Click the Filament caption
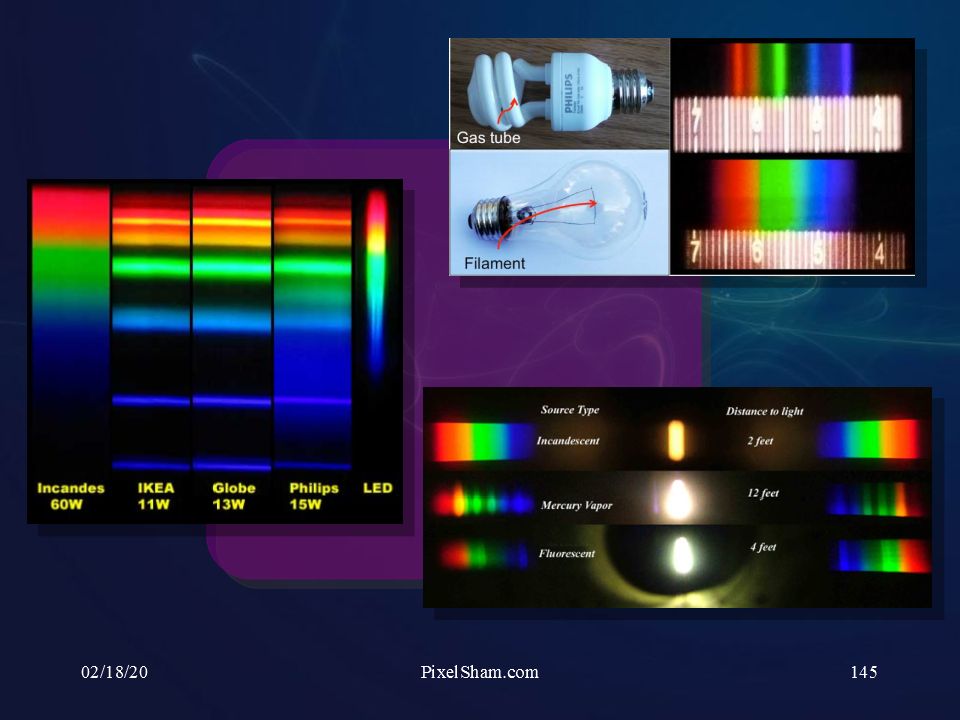 (494, 263)
